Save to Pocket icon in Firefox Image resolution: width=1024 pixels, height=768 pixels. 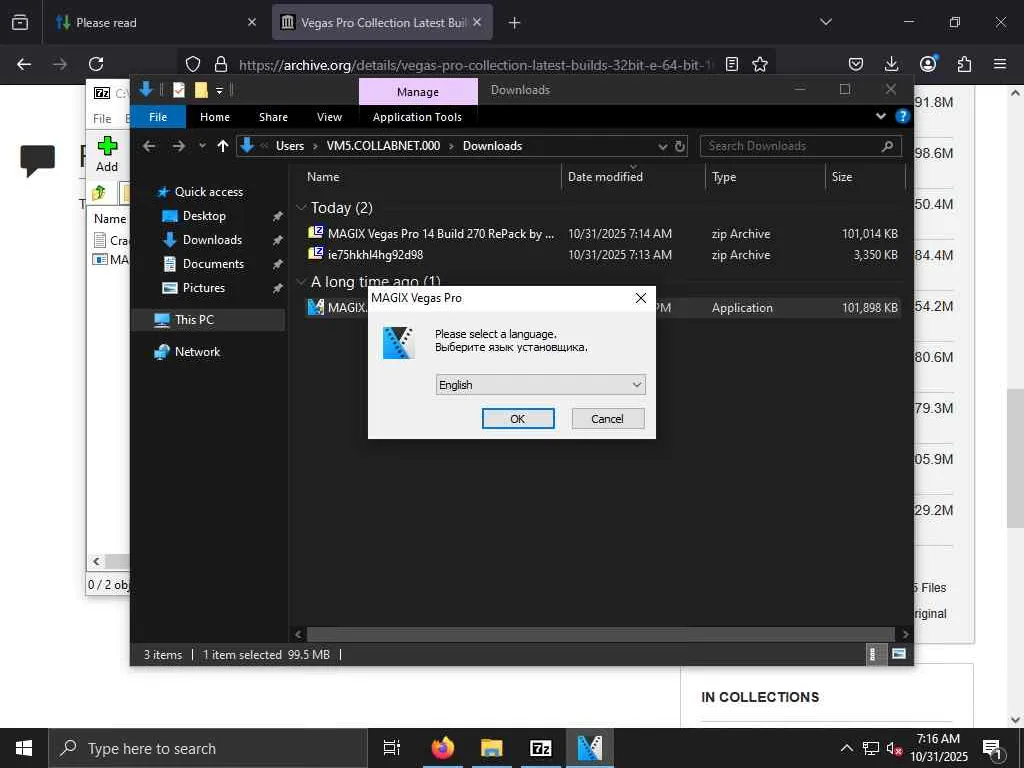pos(856,64)
